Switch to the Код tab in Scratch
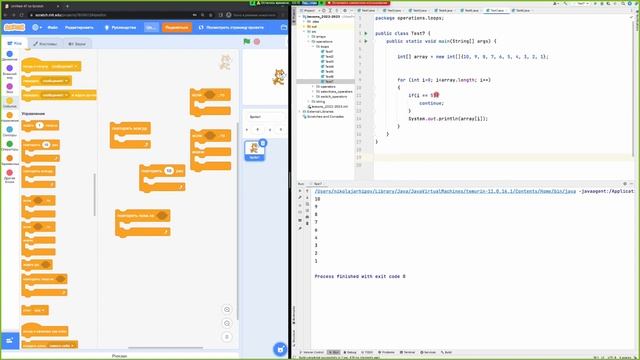This screenshot has height=360, width=640. point(15,43)
